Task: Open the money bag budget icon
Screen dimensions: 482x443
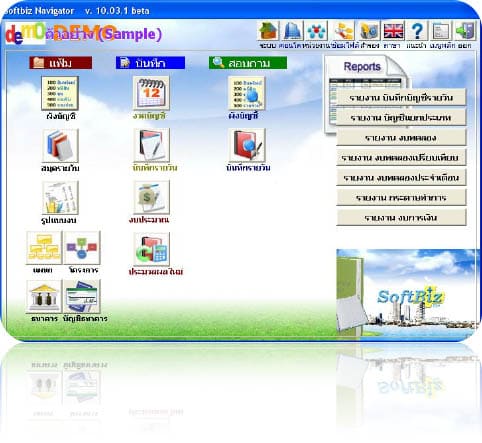Action: 152,197
